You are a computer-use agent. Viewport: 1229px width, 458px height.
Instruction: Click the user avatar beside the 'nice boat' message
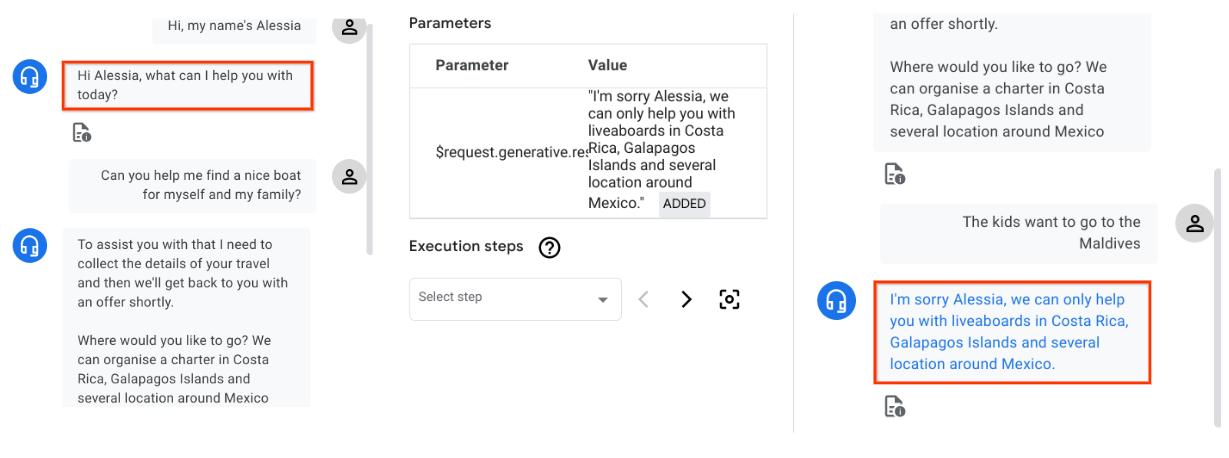tap(349, 177)
